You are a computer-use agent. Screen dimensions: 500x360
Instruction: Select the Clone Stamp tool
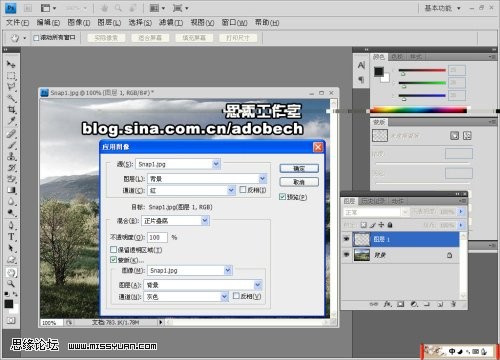11,156
